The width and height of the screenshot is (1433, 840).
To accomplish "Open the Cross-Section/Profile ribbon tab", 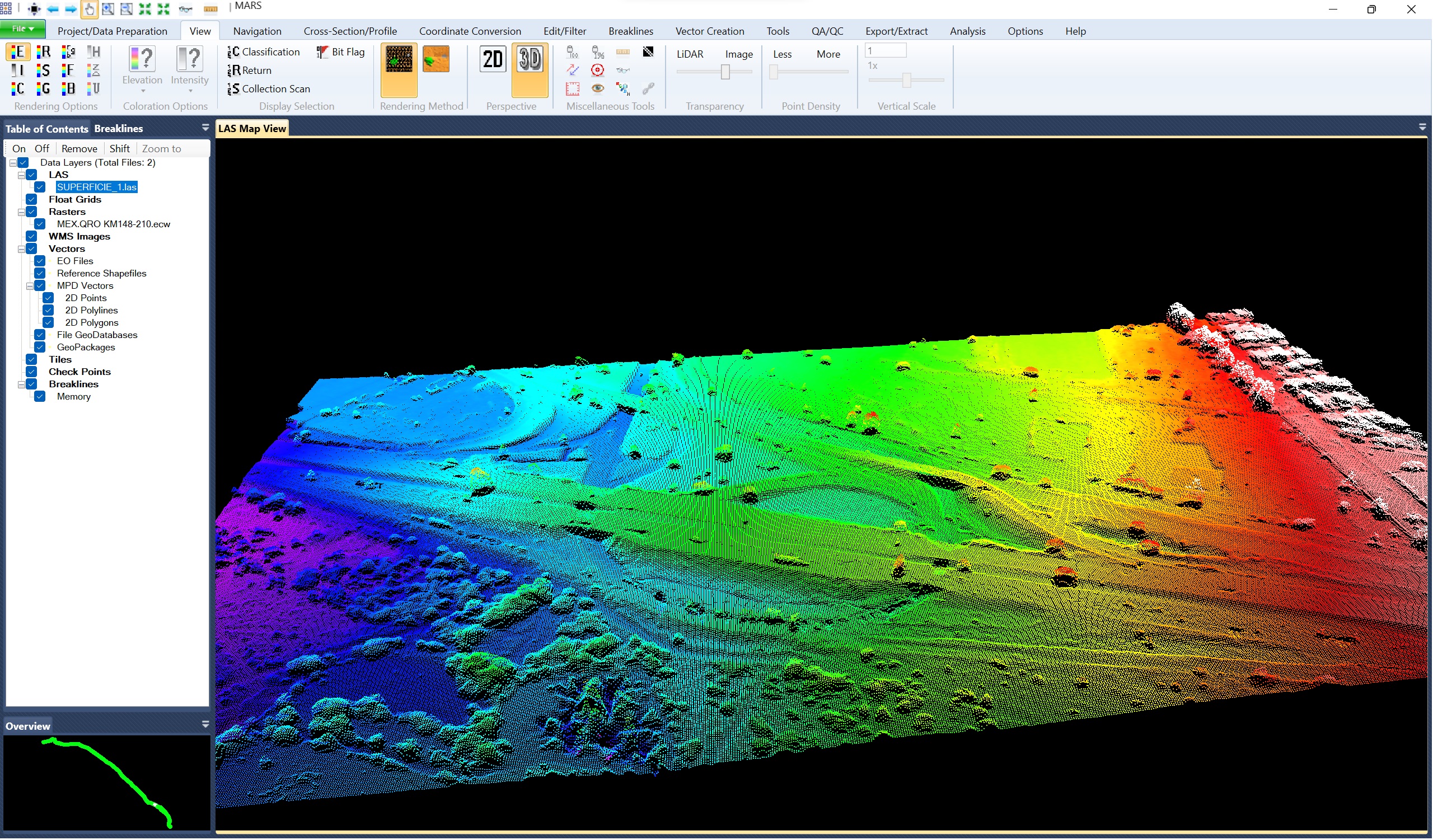I will coord(350,31).
